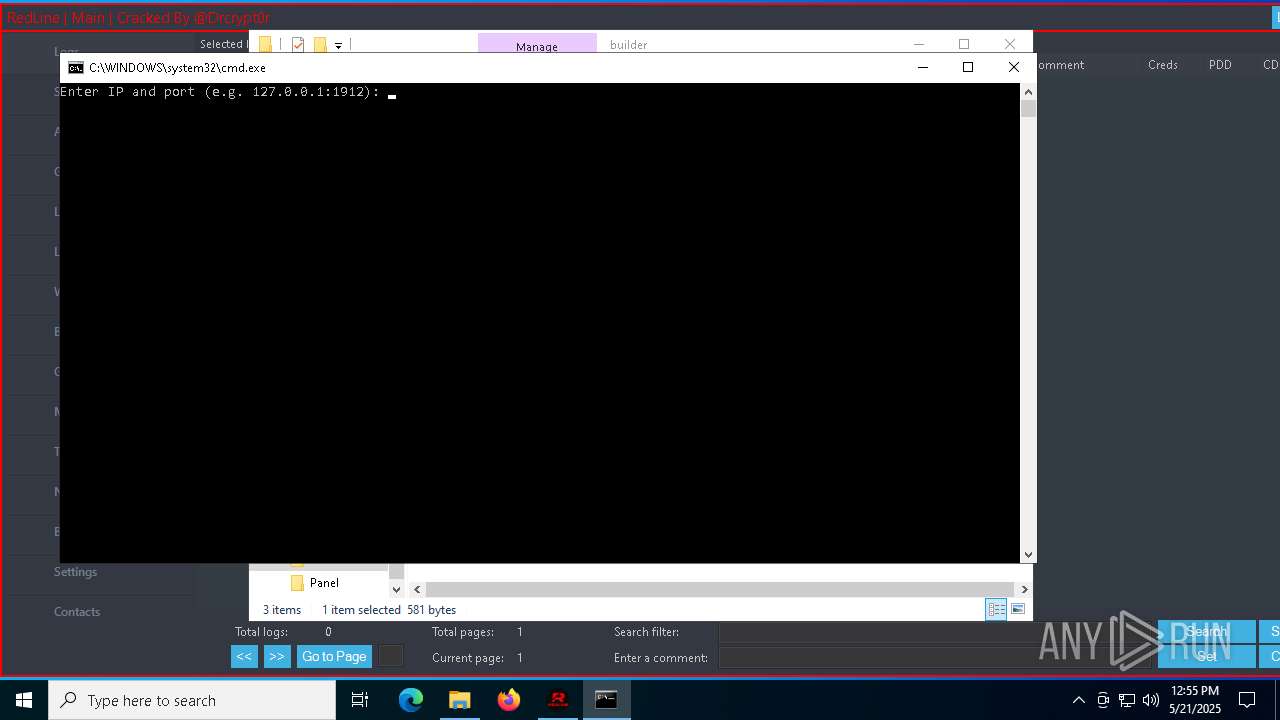This screenshot has width=1280, height=720.
Task: Switch to the Manage ribbon tab
Action: pyautogui.click(x=537, y=46)
